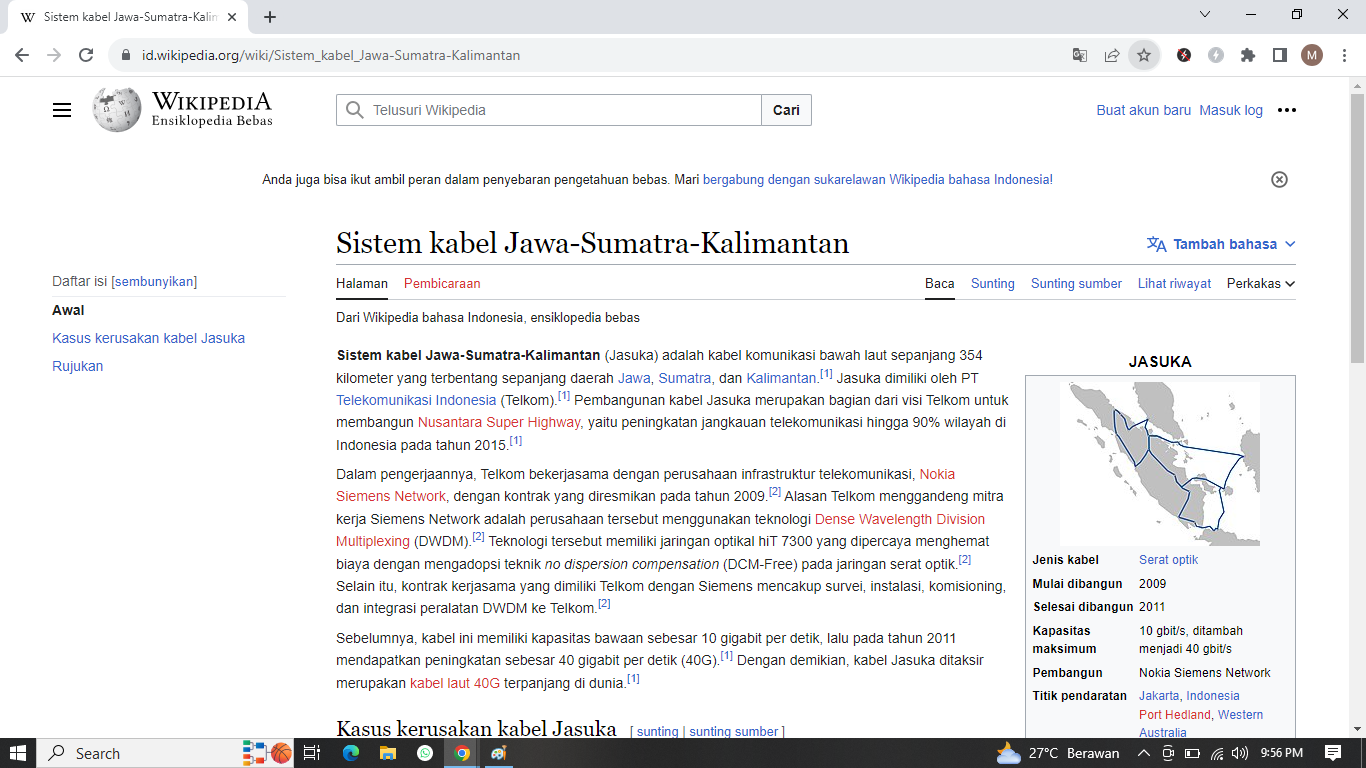Reload the page with the refresh icon
The image size is (1366, 768).
[86, 55]
